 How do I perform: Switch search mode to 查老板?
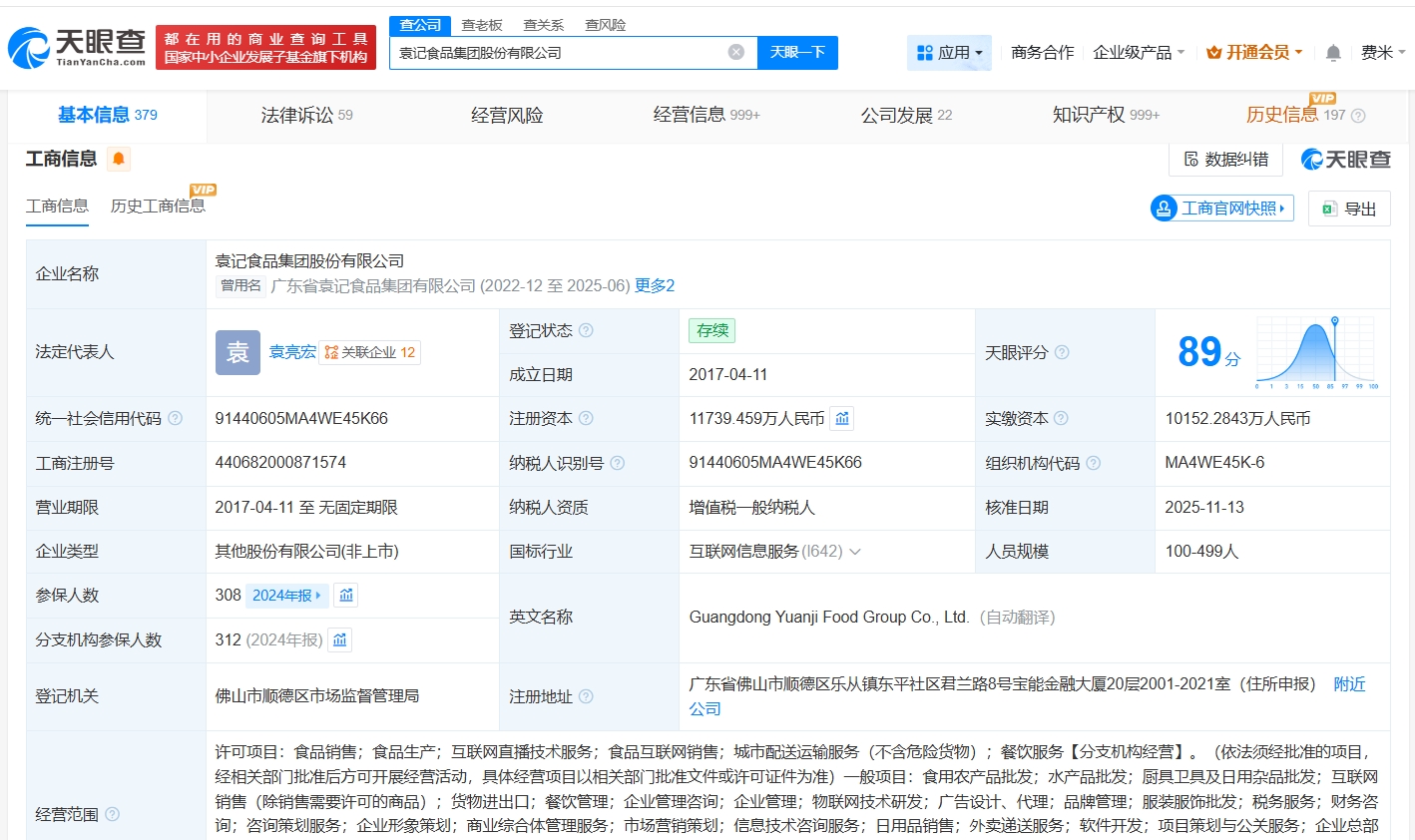coord(481,25)
